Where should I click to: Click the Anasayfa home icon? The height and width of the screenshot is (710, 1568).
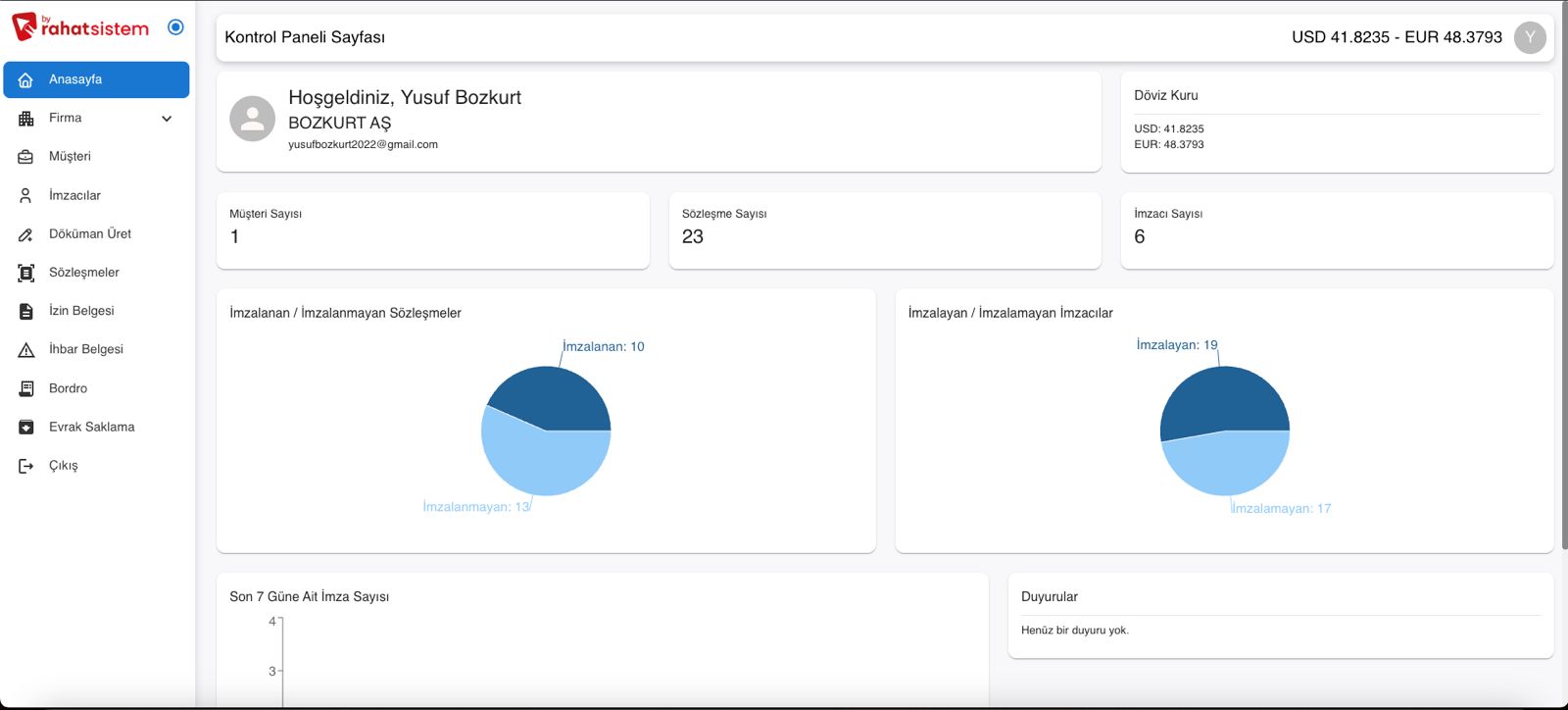pyautogui.click(x=26, y=79)
